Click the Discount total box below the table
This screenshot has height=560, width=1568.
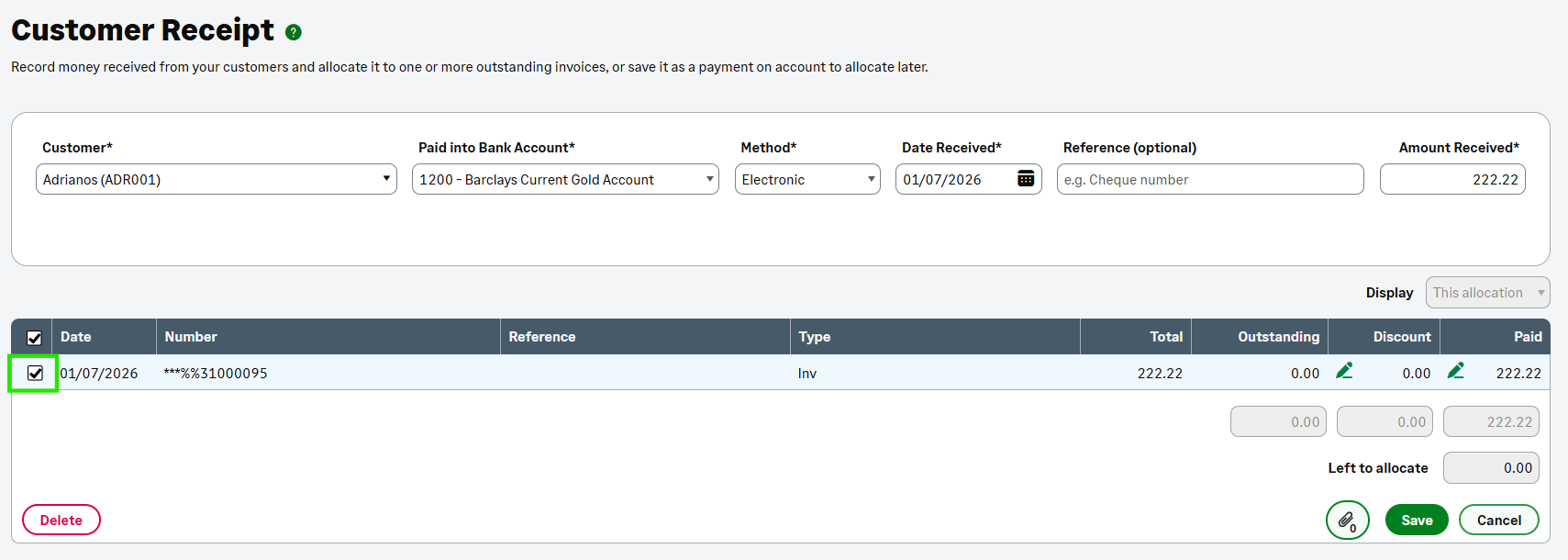point(1385,422)
